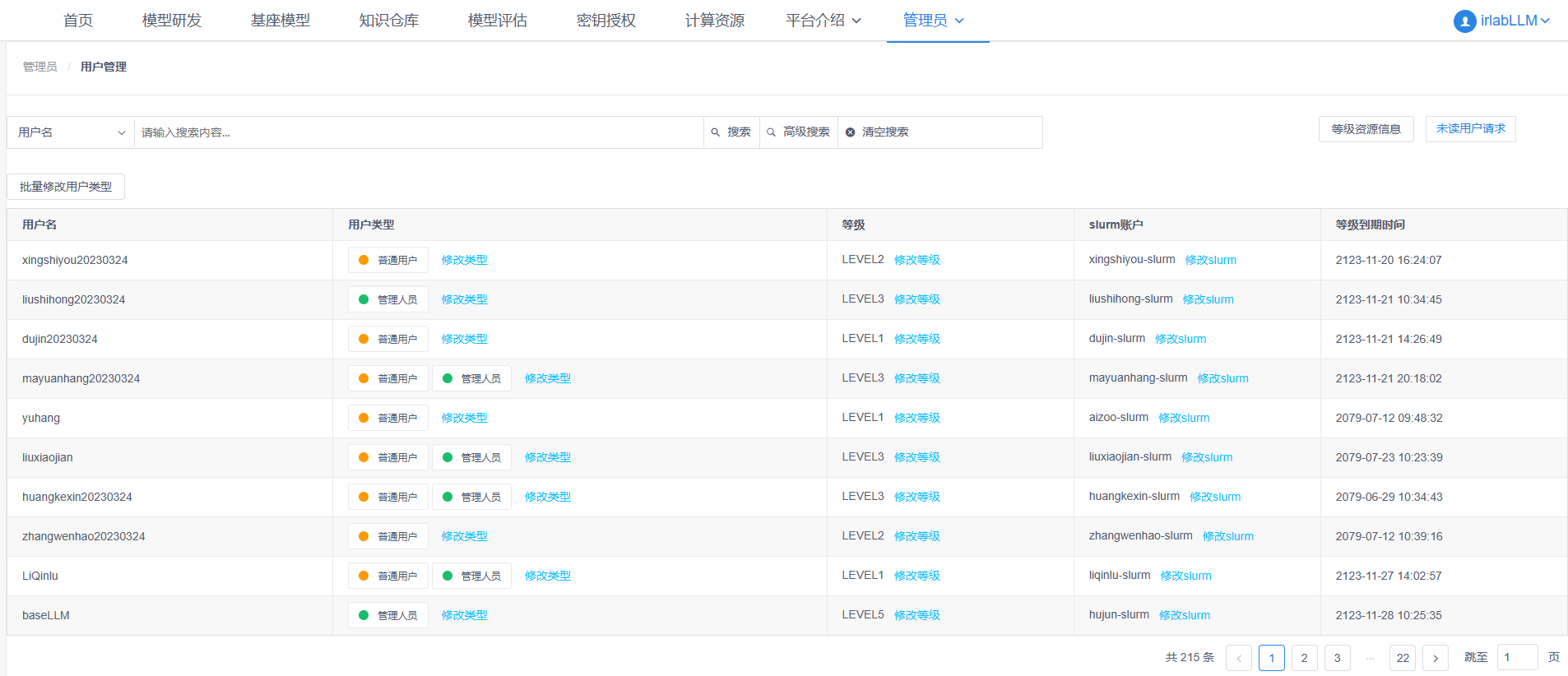
Task: Click into the search content input field
Action: point(420,132)
